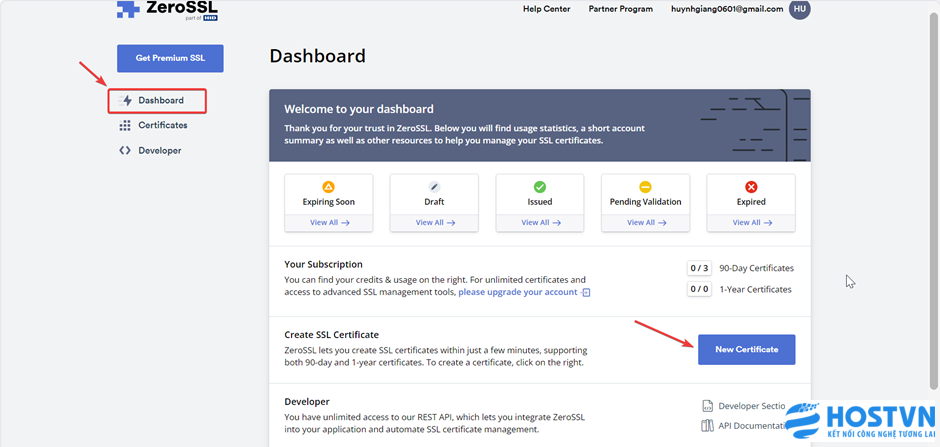
Task: Click the 90-Day Certificates label
Action: tap(757, 268)
